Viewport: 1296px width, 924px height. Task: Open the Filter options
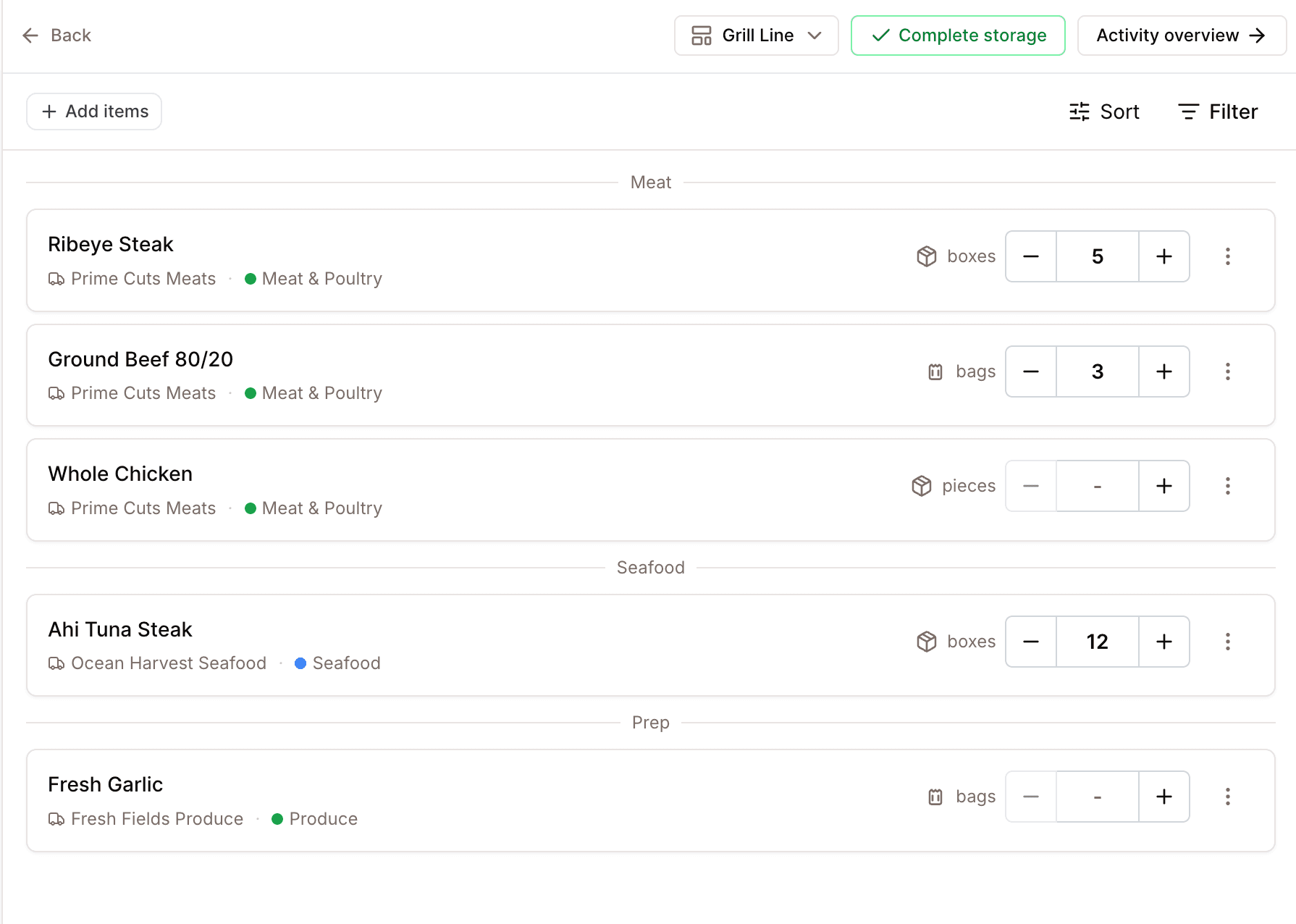point(1219,112)
